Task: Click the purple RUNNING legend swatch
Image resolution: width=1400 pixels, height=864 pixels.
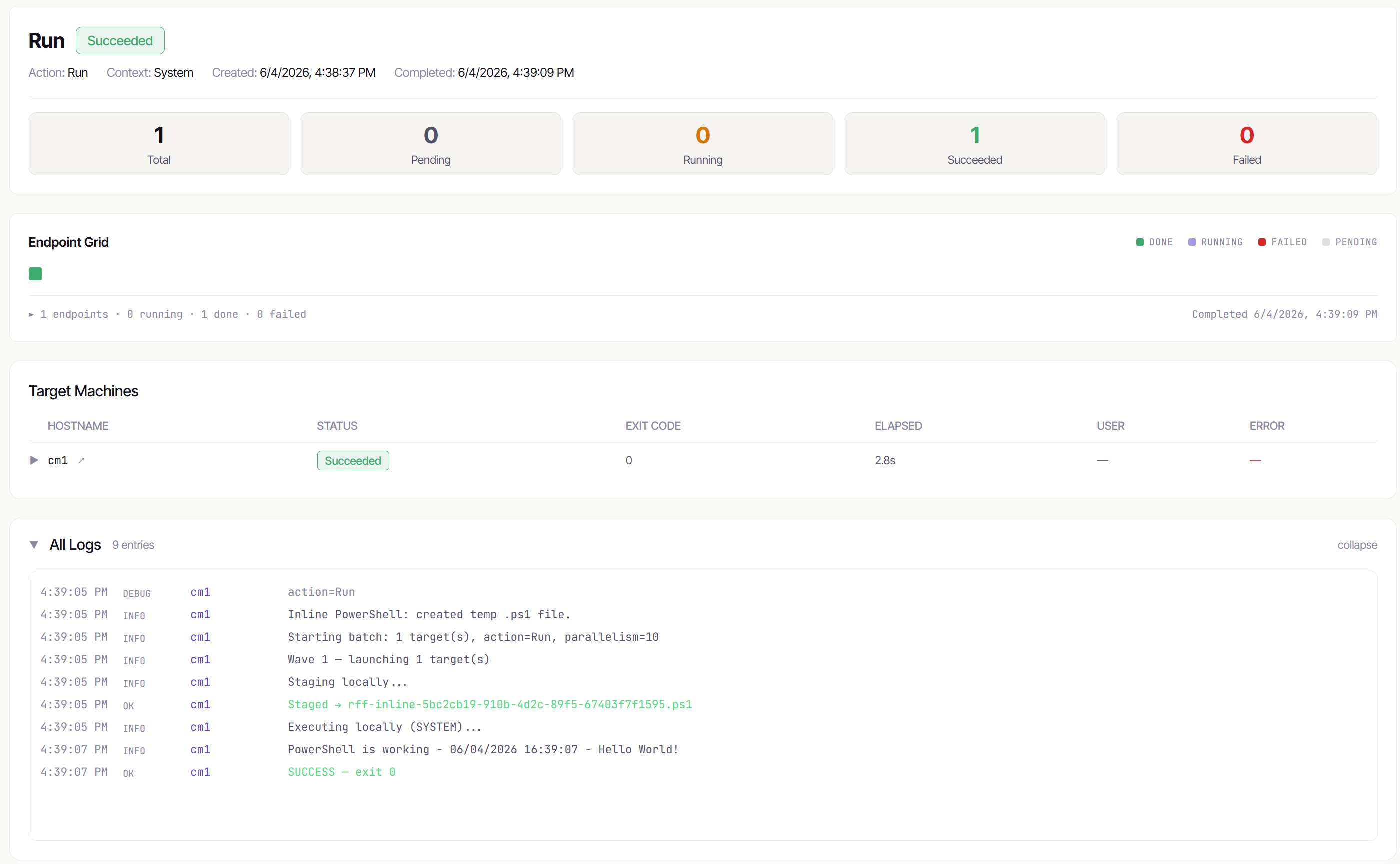Action: 1192,242
